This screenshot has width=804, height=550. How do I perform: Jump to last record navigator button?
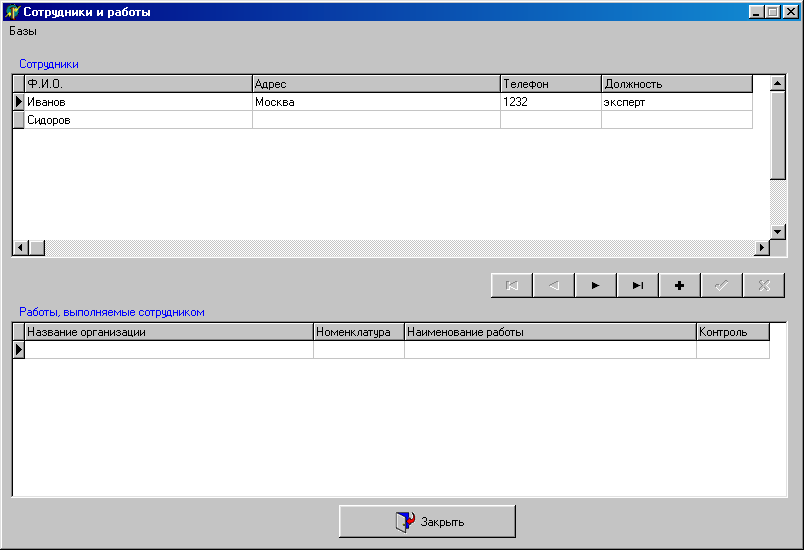click(638, 286)
